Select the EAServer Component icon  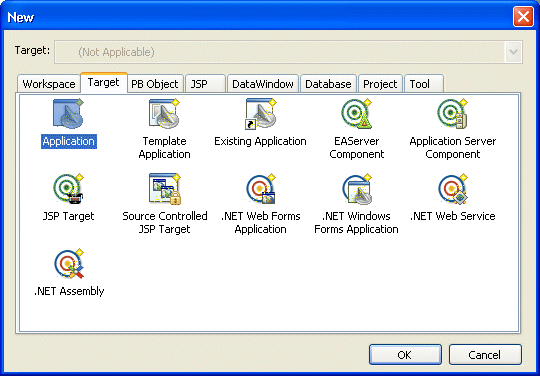coord(356,114)
